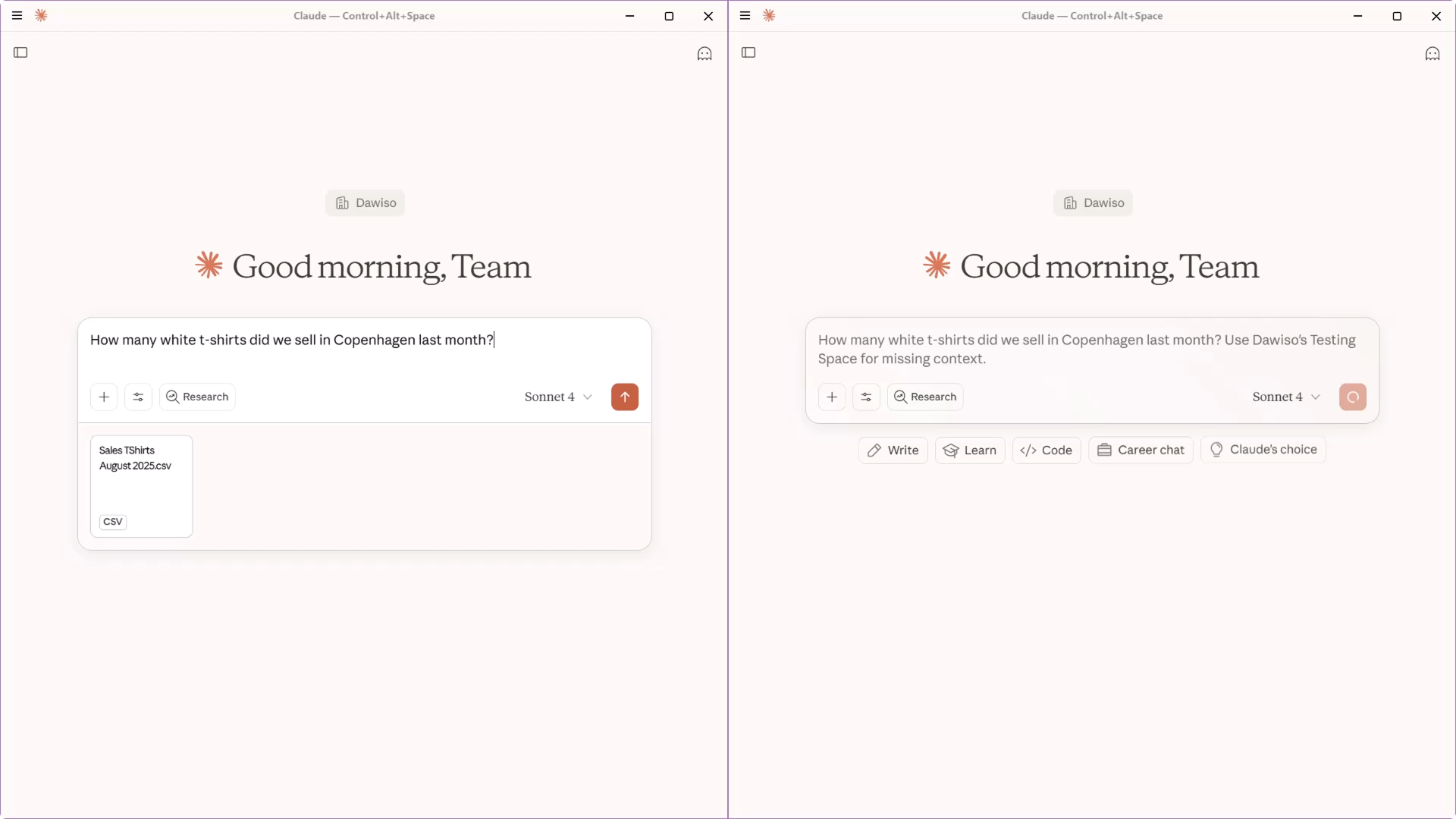Image resolution: width=1456 pixels, height=819 pixels.
Task: Open the Sonnet 4 model dropdown on the right
Action: (x=1285, y=397)
